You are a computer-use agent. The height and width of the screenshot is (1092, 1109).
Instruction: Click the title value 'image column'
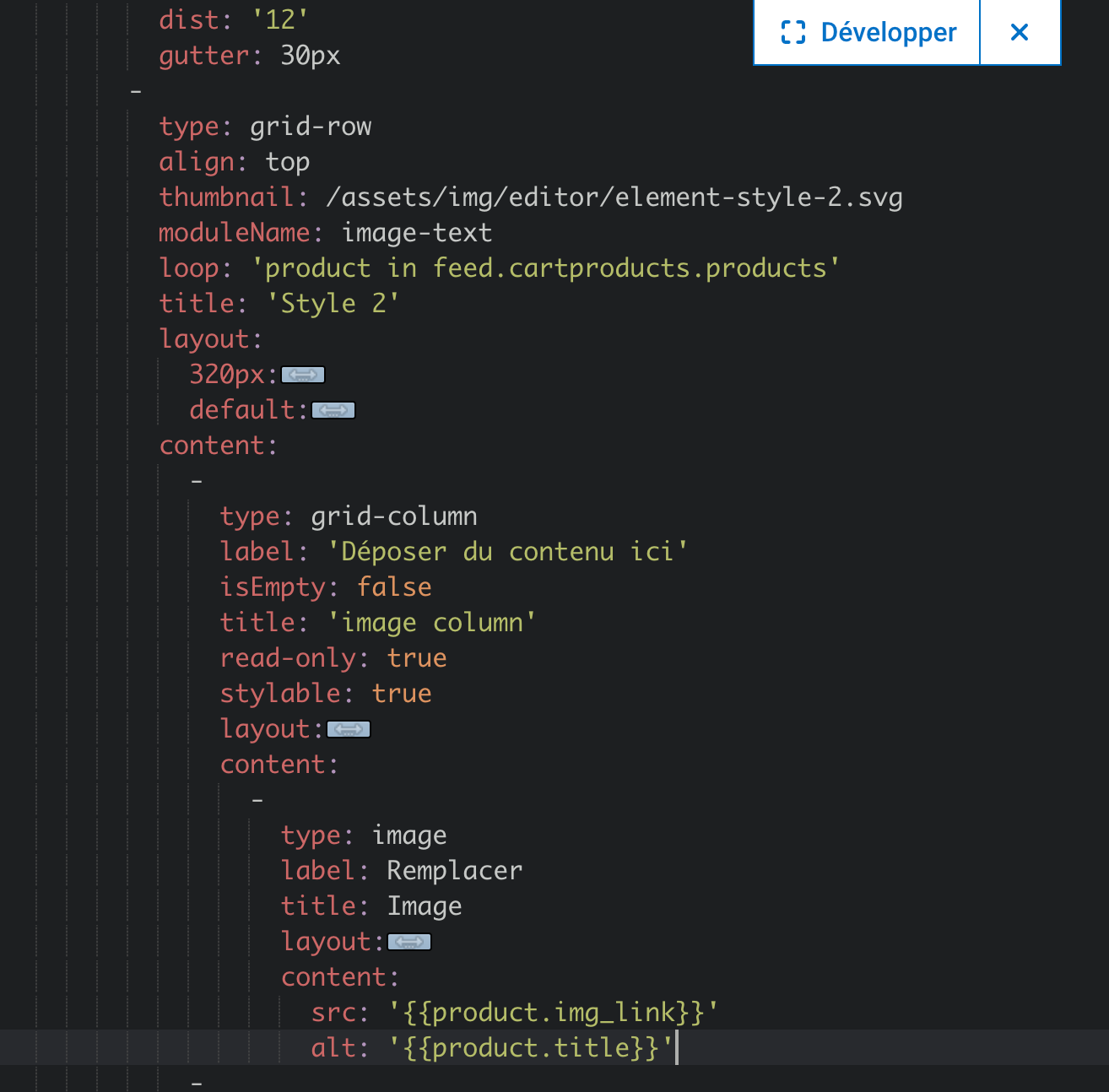pos(431,623)
